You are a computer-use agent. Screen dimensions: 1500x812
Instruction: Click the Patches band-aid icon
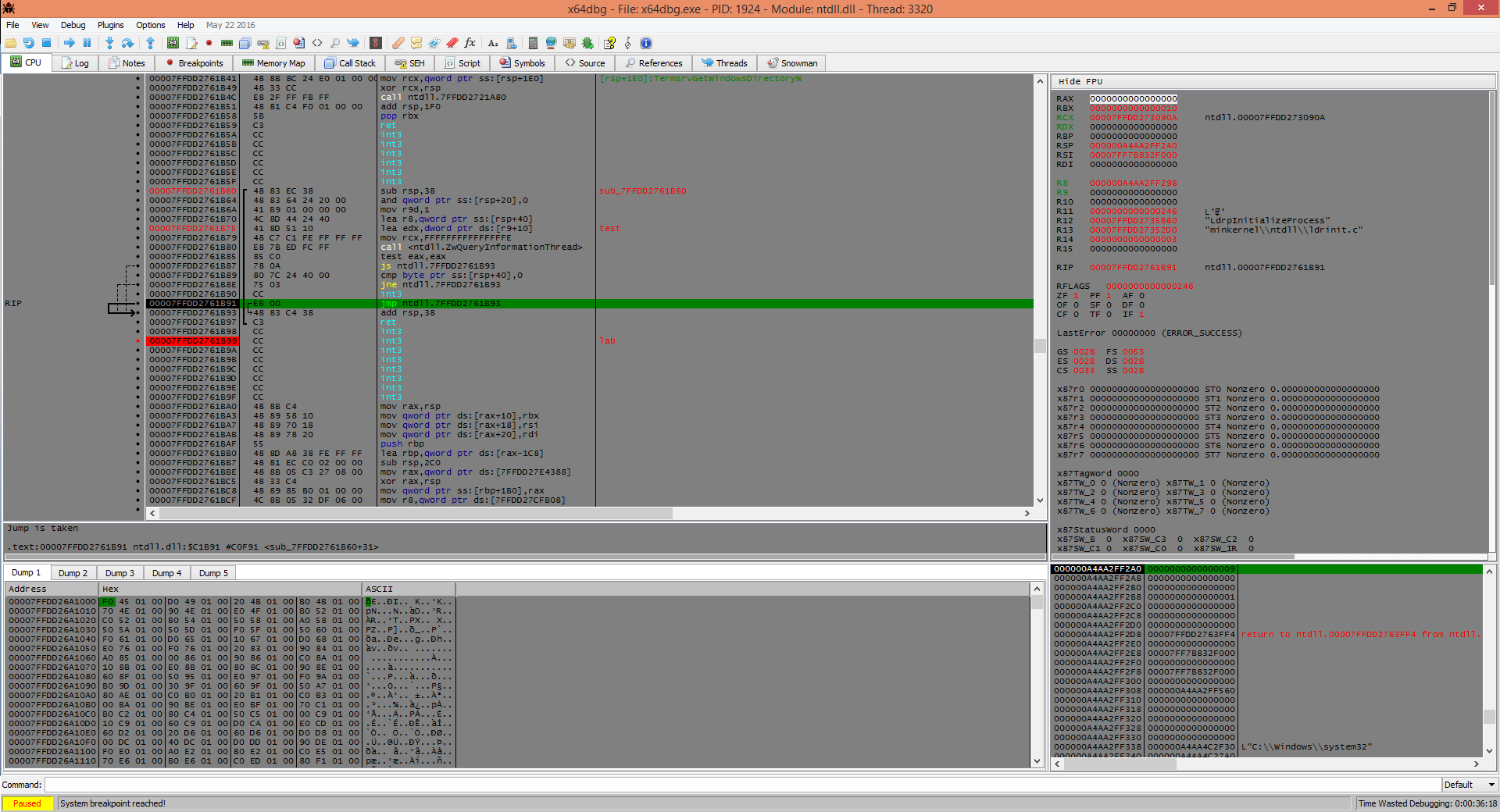coord(398,43)
